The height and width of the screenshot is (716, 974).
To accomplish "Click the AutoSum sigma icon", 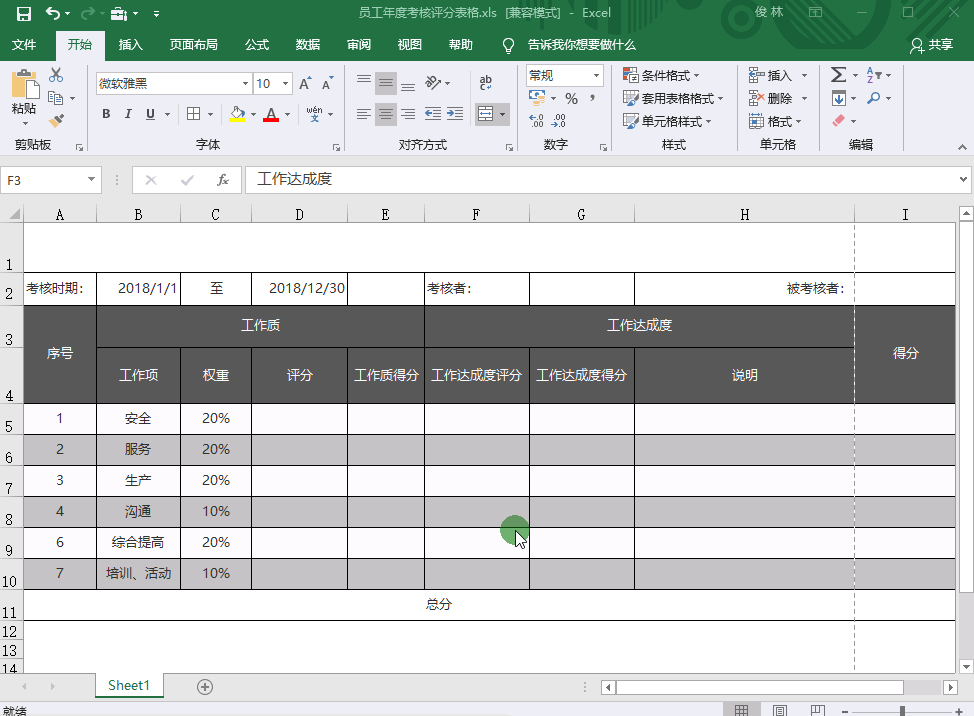I will (838, 76).
